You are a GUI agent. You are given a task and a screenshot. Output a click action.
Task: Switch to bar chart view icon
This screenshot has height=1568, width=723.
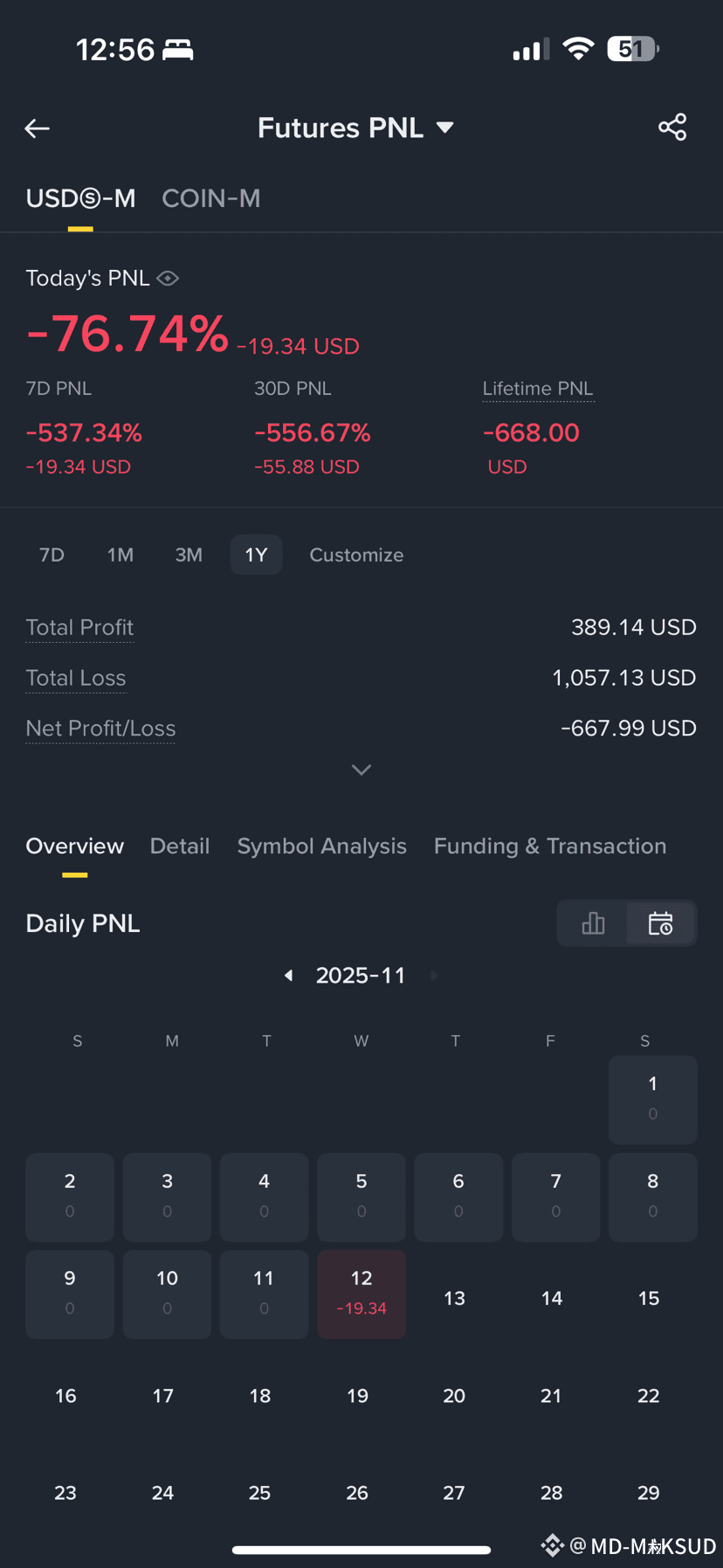tap(593, 923)
